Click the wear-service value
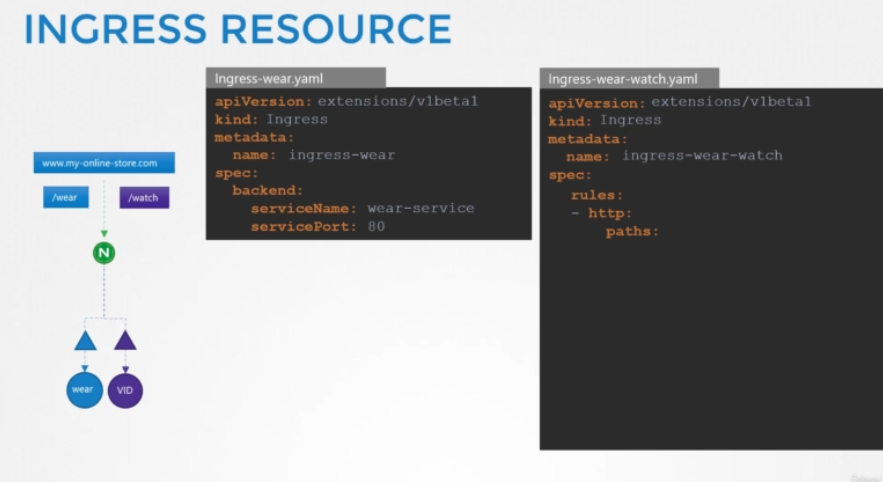The image size is (883, 482). tap(421, 208)
